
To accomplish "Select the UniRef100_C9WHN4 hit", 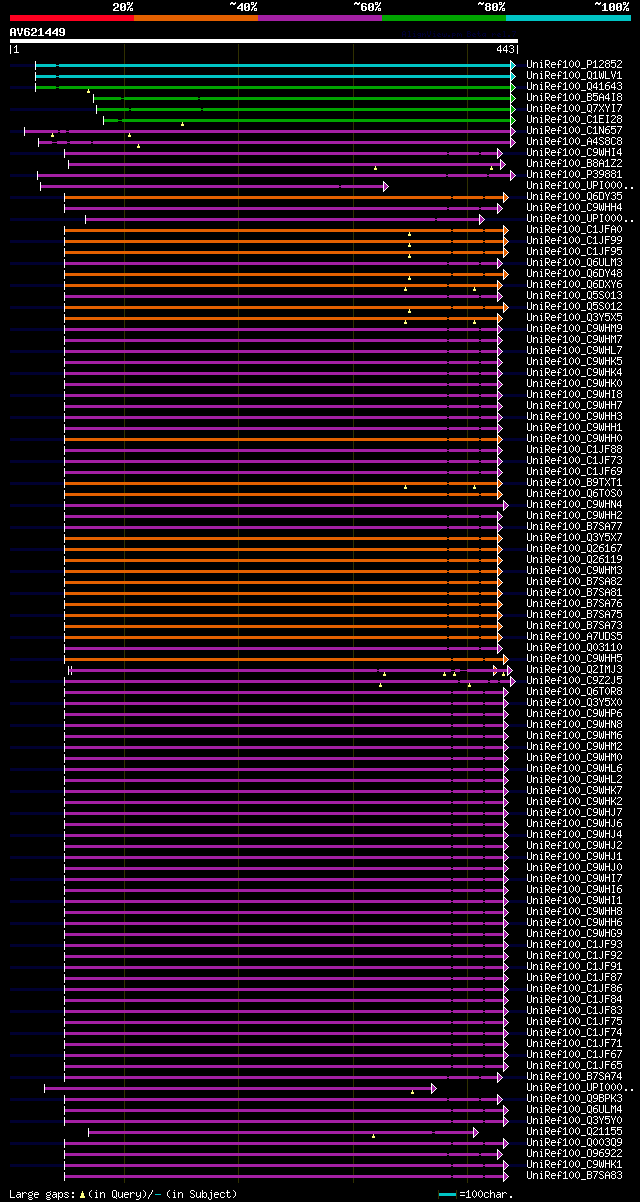I will tap(575, 504).
